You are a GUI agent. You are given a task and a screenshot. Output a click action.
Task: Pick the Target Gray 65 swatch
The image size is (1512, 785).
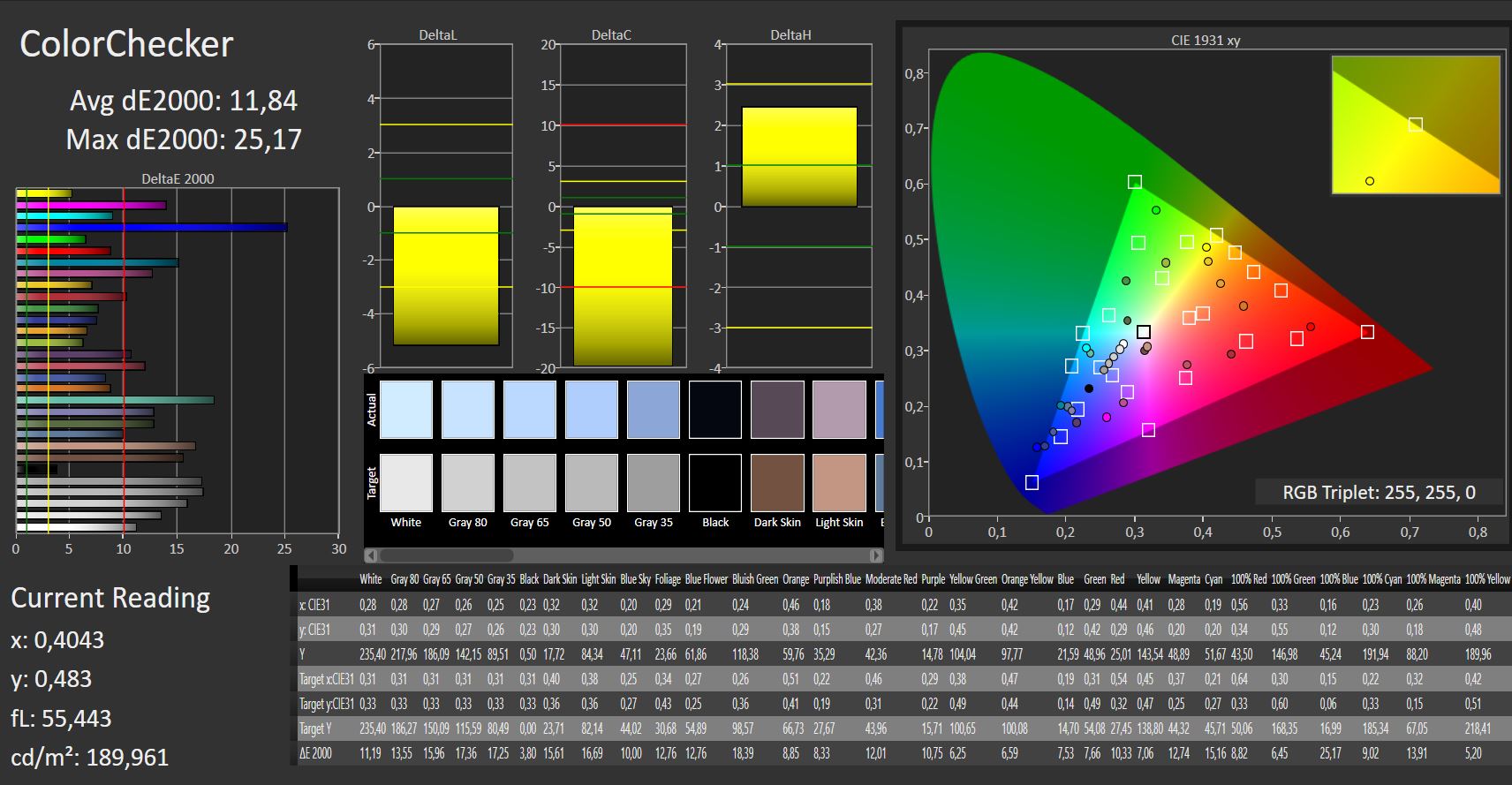tap(530, 482)
